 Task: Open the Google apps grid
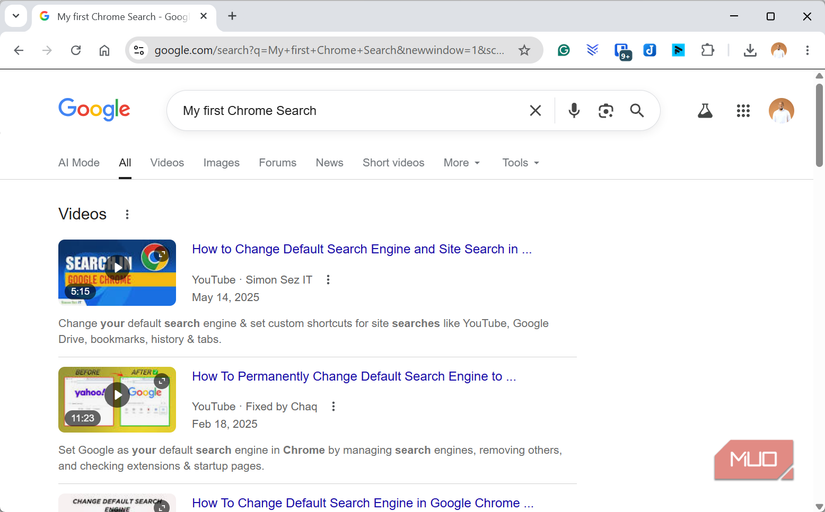pos(743,111)
